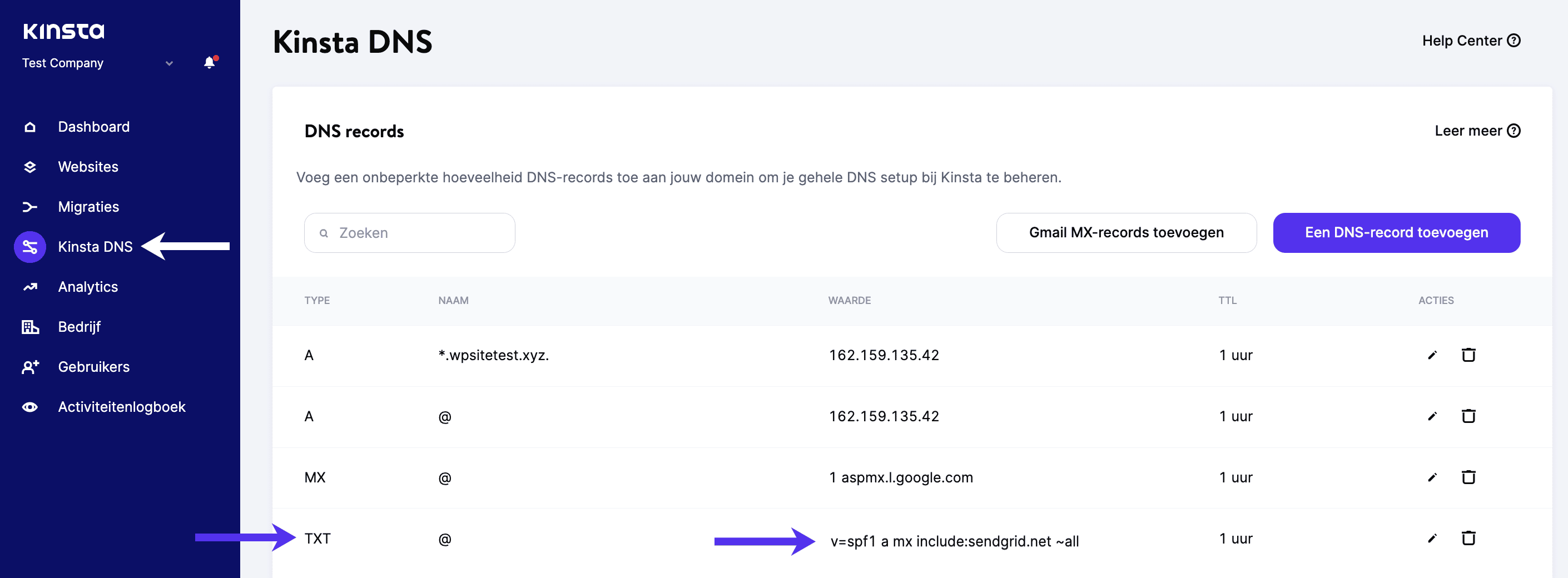Open Bedrijf menu item
1568x578 pixels.
point(79,327)
